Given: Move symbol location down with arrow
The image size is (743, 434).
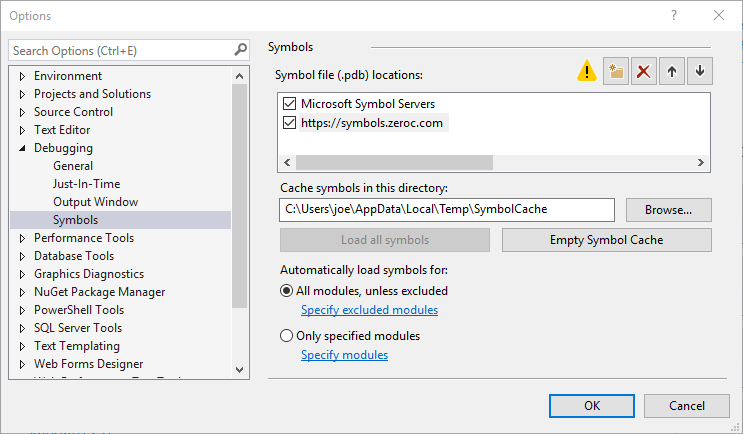Looking at the screenshot, I should coord(700,71).
